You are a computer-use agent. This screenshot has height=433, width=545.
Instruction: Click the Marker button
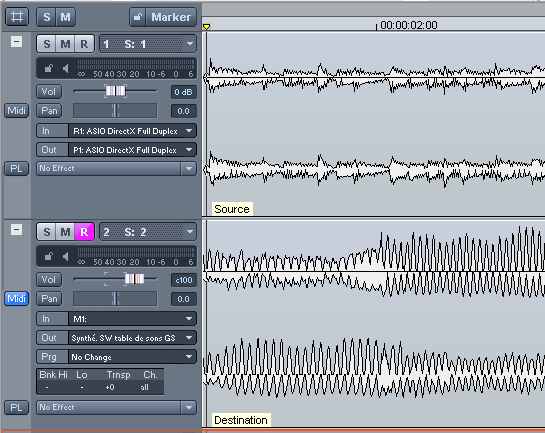(171, 17)
